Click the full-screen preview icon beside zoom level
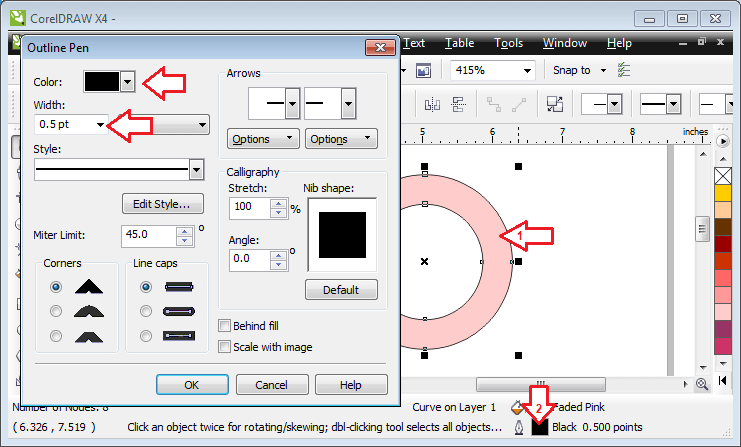 point(423,70)
